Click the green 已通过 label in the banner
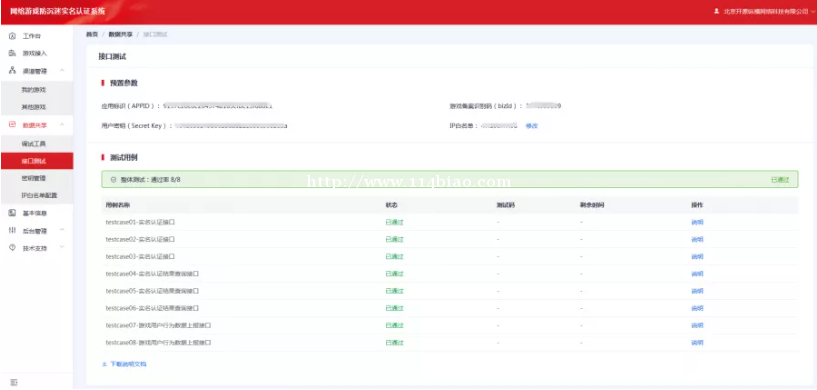The image size is (817, 390). (x=780, y=179)
